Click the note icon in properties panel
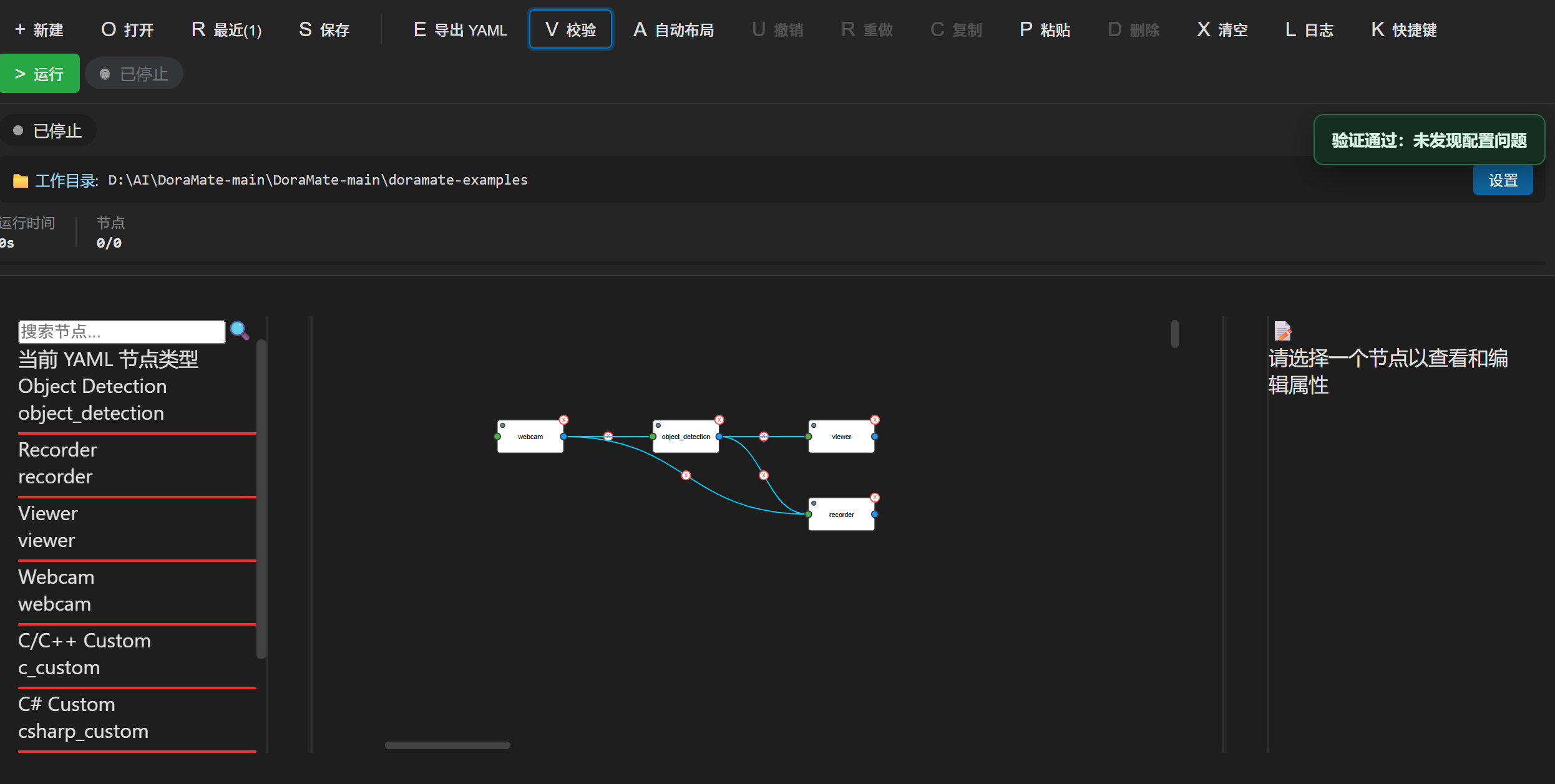The height and width of the screenshot is (784, 1555). click(1282, 331)
